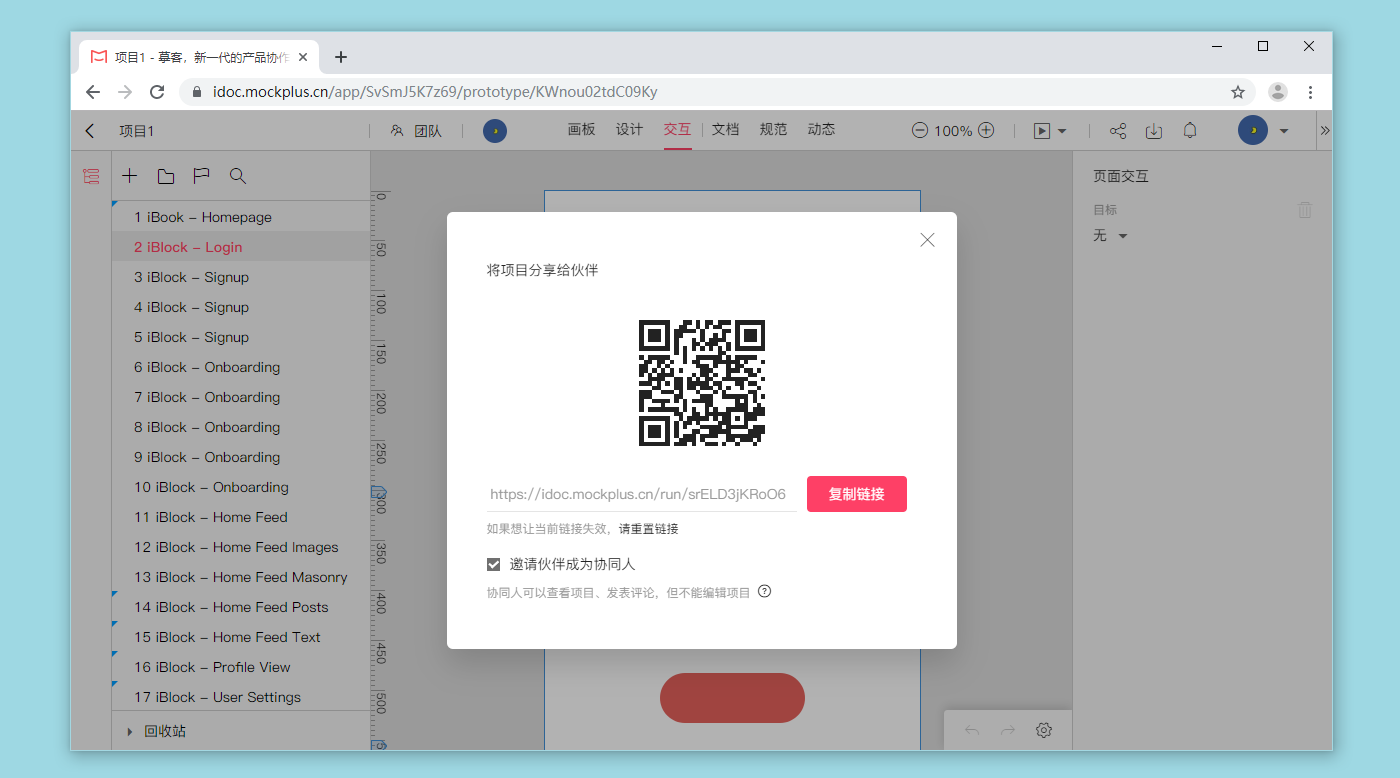
Task: Click the share project icon in toolbar
Action: 1118,131
